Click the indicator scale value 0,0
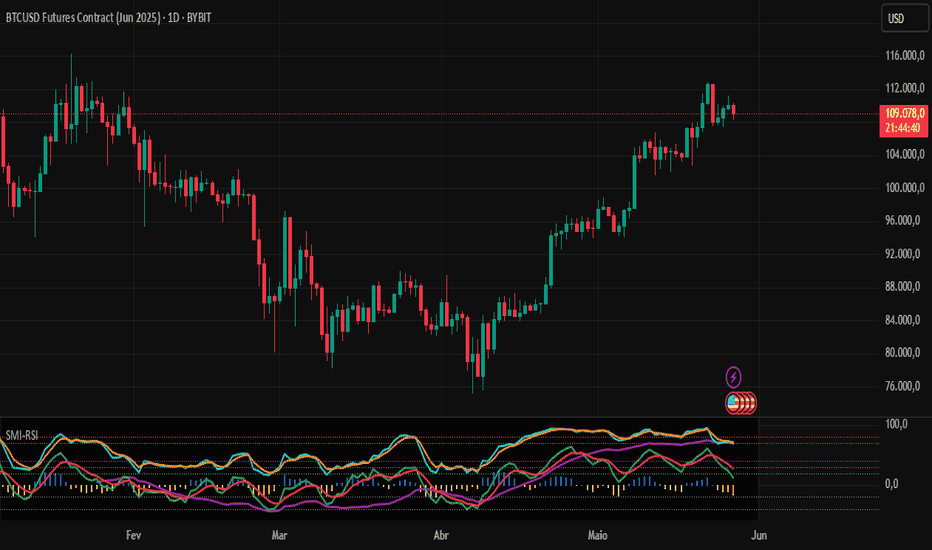The width and height of the screenshot is (932, 550). click(892, 483)
